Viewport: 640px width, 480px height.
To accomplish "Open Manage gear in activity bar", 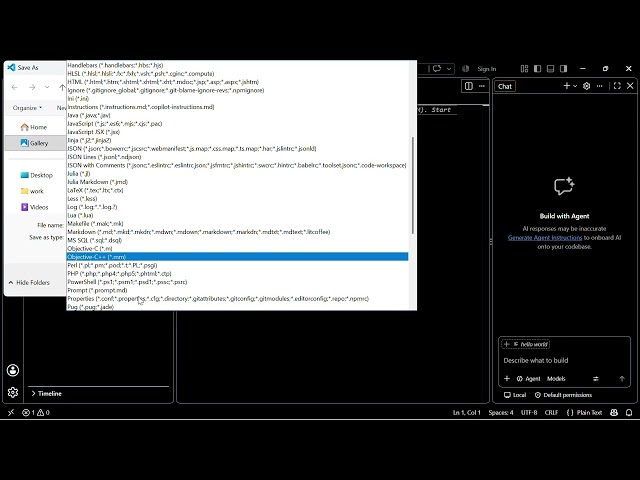I will [x=13, y=392].
